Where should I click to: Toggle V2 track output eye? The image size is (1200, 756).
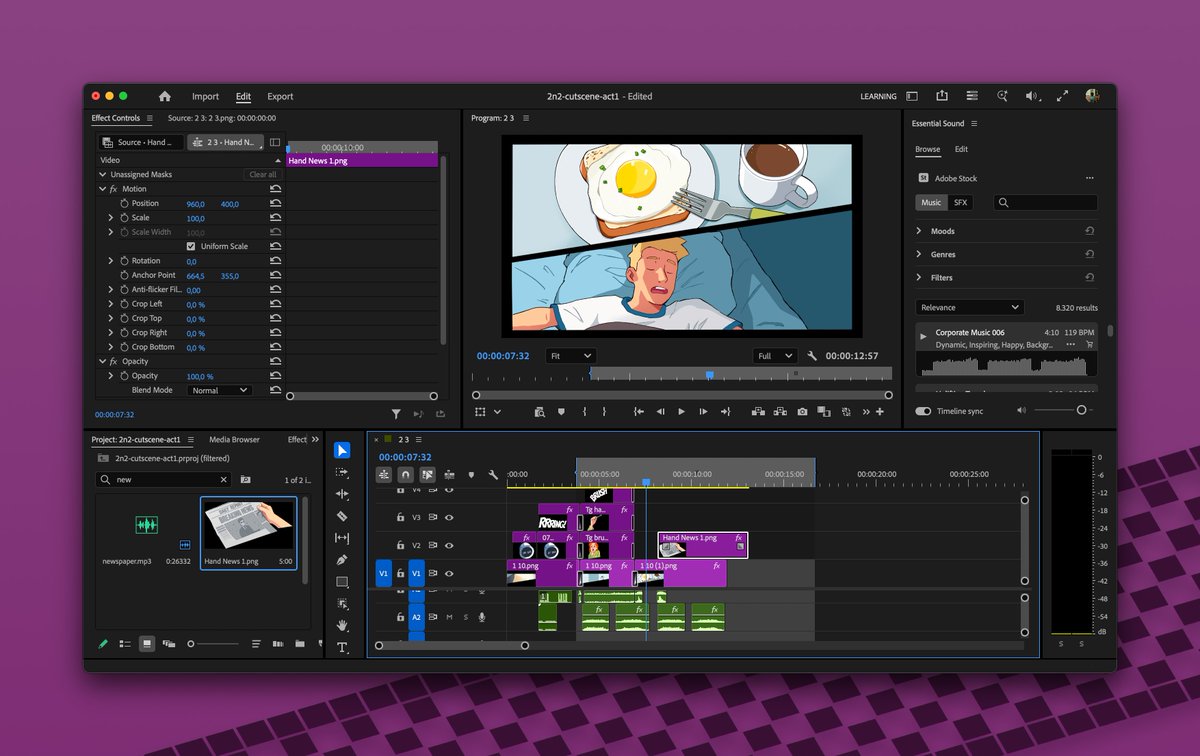(449, 546)
